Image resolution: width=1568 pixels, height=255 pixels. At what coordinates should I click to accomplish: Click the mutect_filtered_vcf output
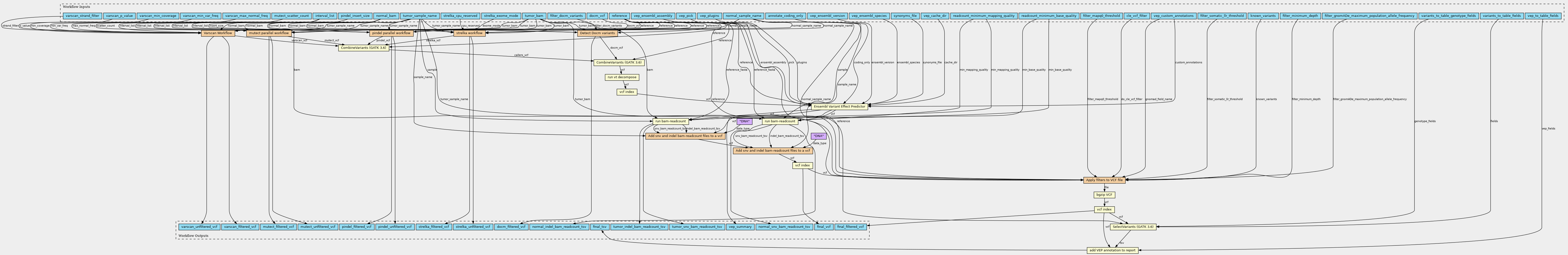tap(279, 227)
